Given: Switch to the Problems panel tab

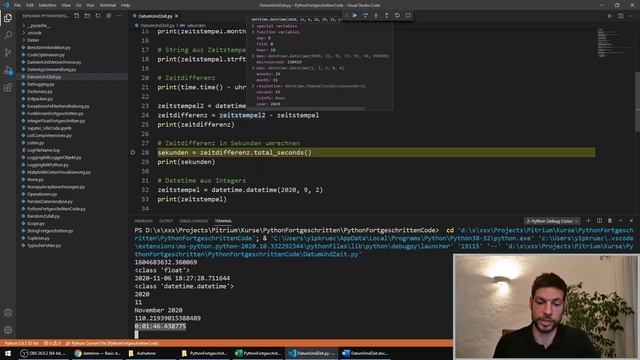Looking at the screenshot, I should (143, 221).
